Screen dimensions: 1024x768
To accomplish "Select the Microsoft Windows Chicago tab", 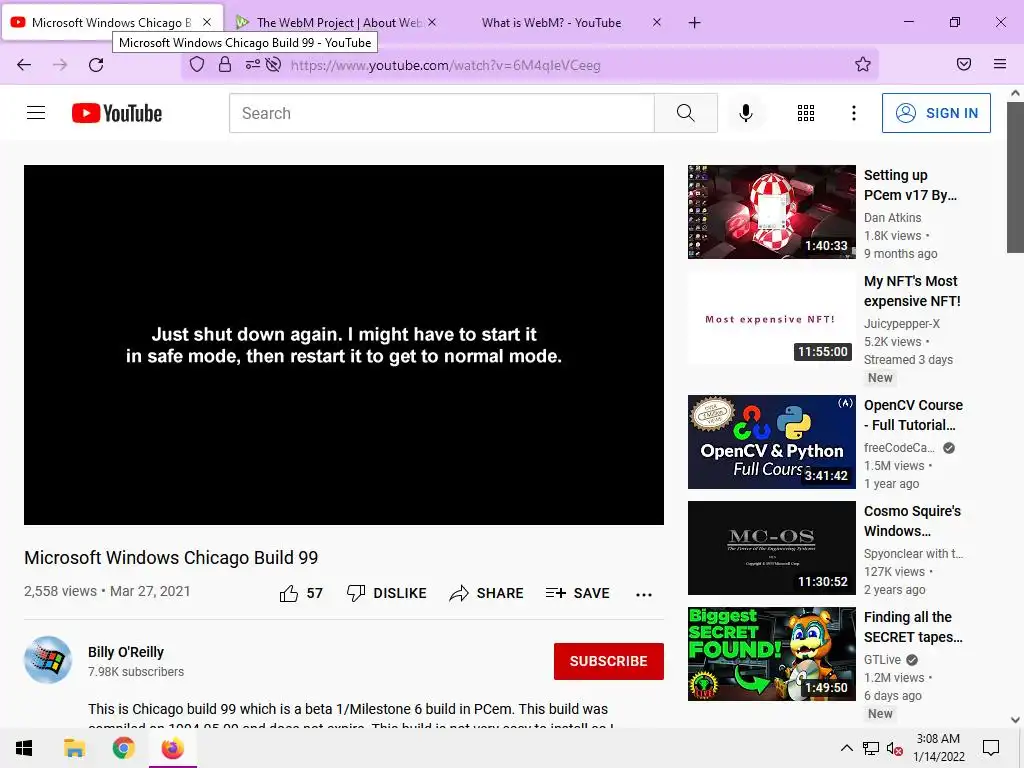I will pos(112,22).
